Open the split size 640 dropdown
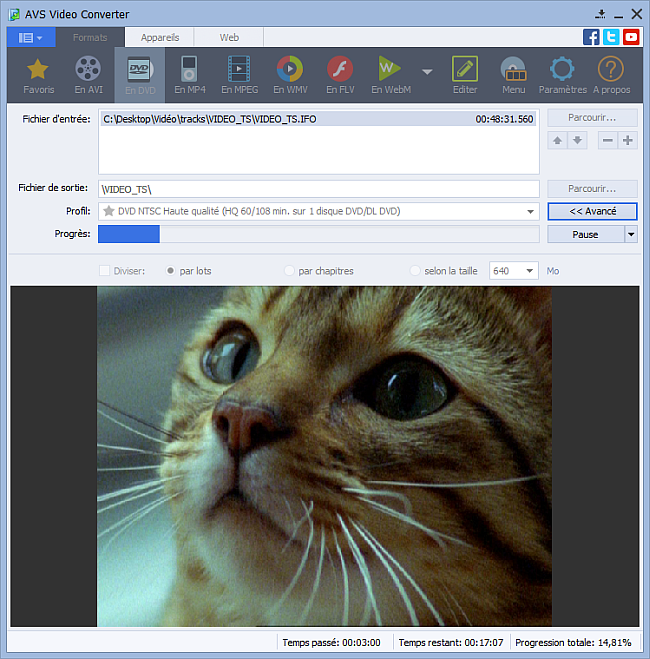Viewport: 650px width, 659px height. pos(529,271)
